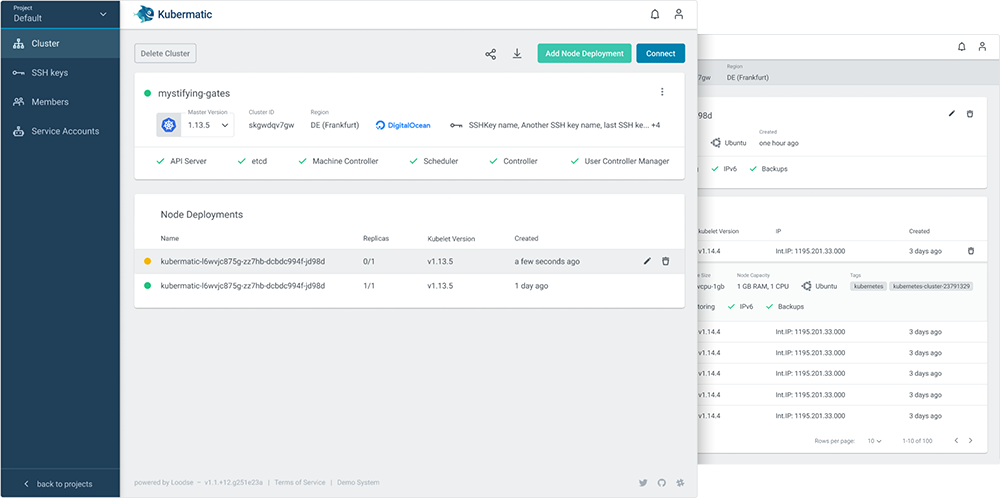Click mystifying-gates cluster name
The height and width of the screenshot is (498, 1000).
pyautogui.click(x=194, y=93)
